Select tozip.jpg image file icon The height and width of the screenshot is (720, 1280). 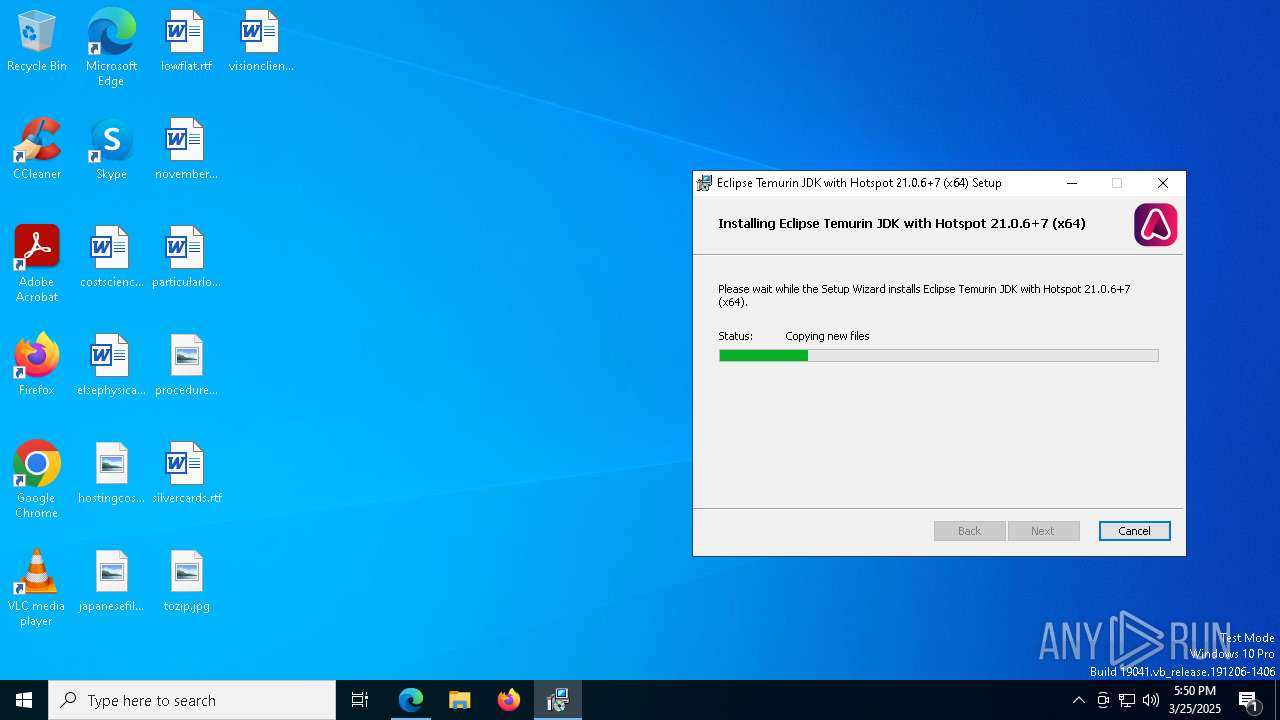point(186,582)
